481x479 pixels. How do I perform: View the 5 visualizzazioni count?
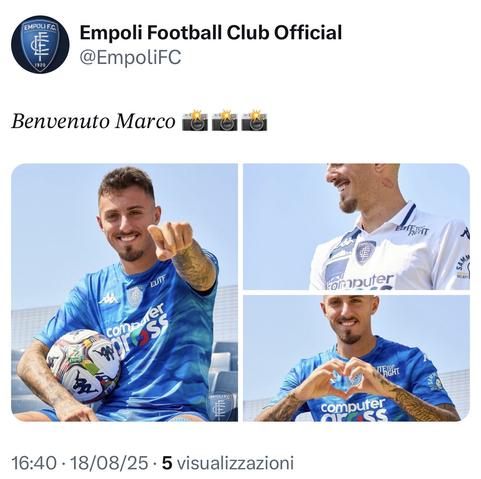point(228,463)
